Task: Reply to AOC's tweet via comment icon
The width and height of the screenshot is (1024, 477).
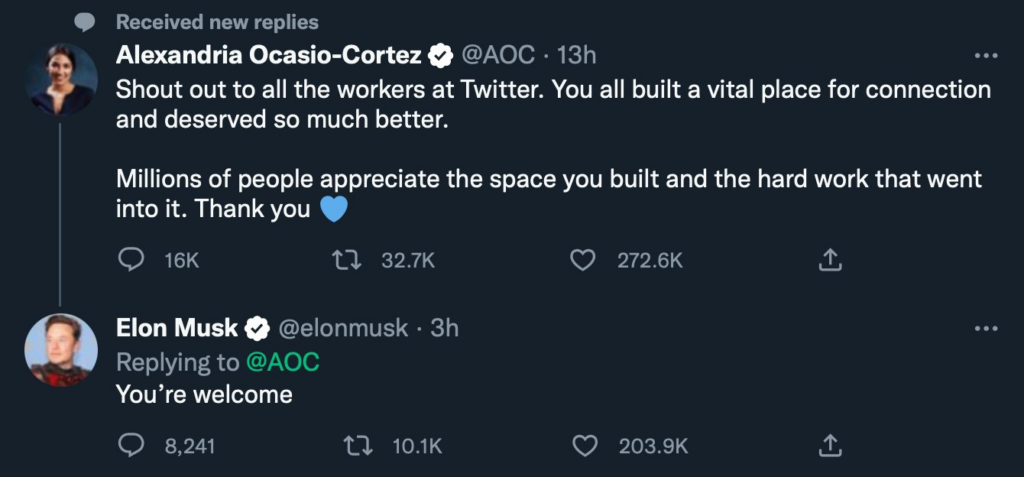Action: click(x=132, y=260)
